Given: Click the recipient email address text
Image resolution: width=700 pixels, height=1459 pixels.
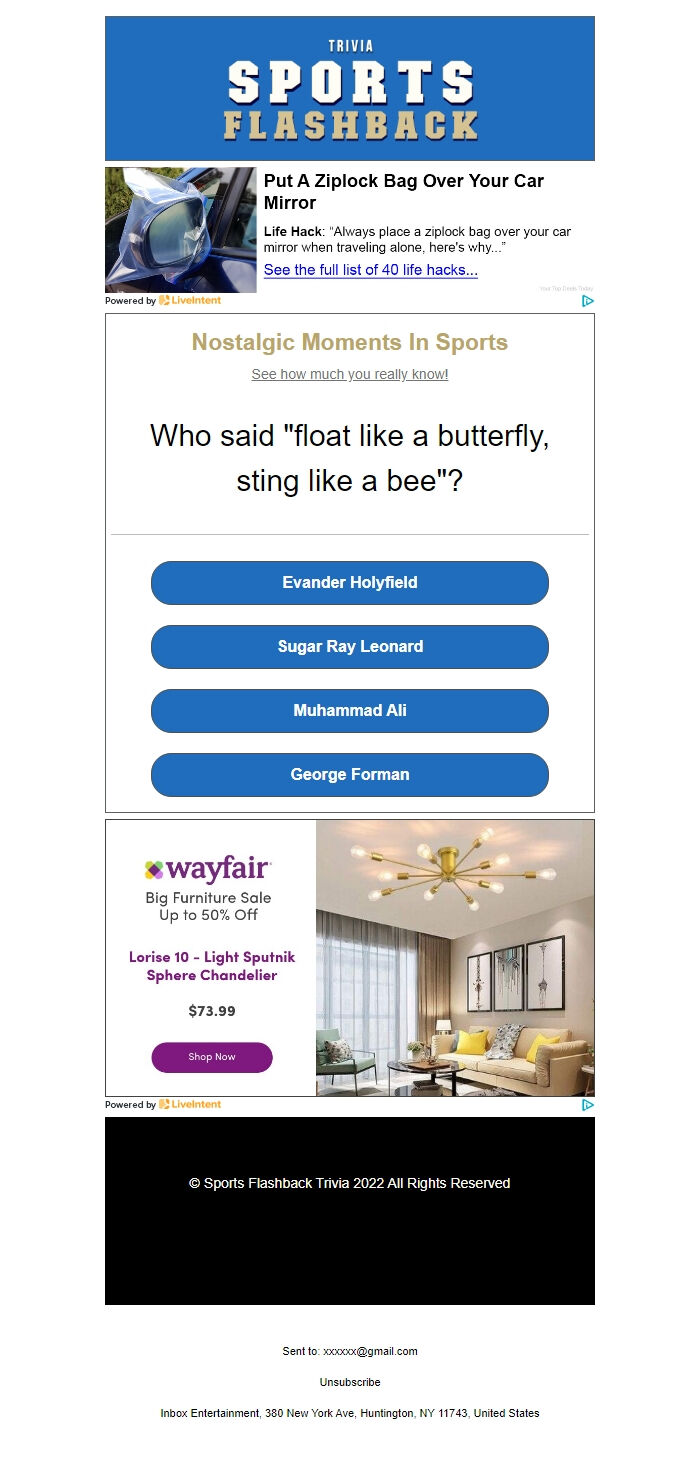Looking at the screenshot, I should click(349, 1351).
